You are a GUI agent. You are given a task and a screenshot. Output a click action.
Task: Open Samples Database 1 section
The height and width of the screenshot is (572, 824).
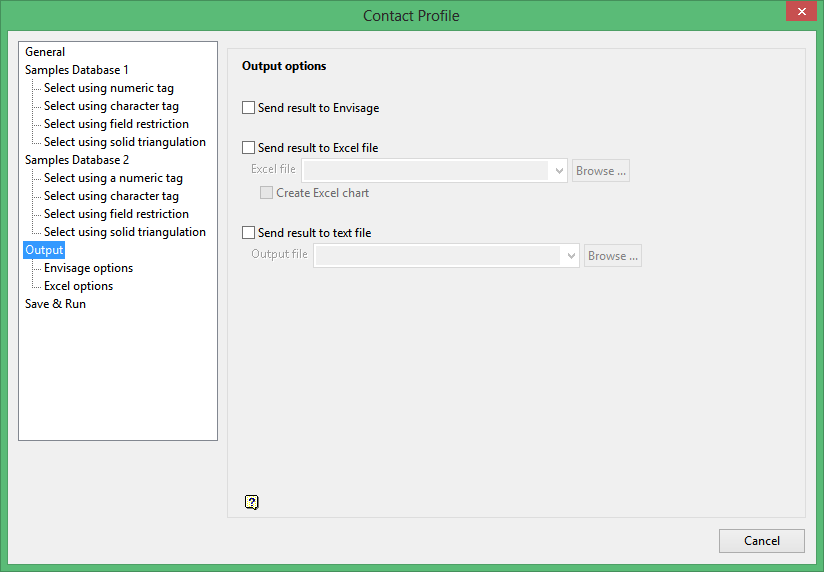tap(77, 70)
